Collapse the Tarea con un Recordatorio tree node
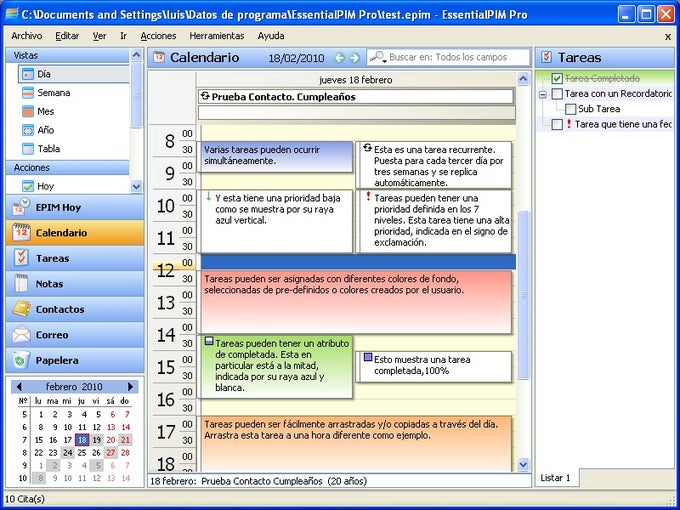 543,94
